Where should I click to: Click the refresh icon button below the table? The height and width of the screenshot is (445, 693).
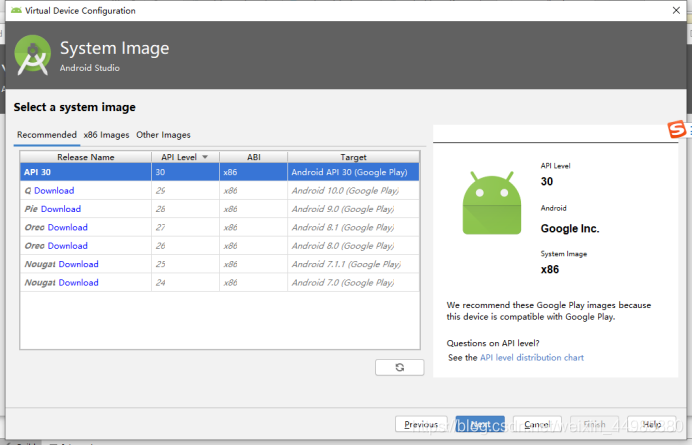(x=400, y=367)
